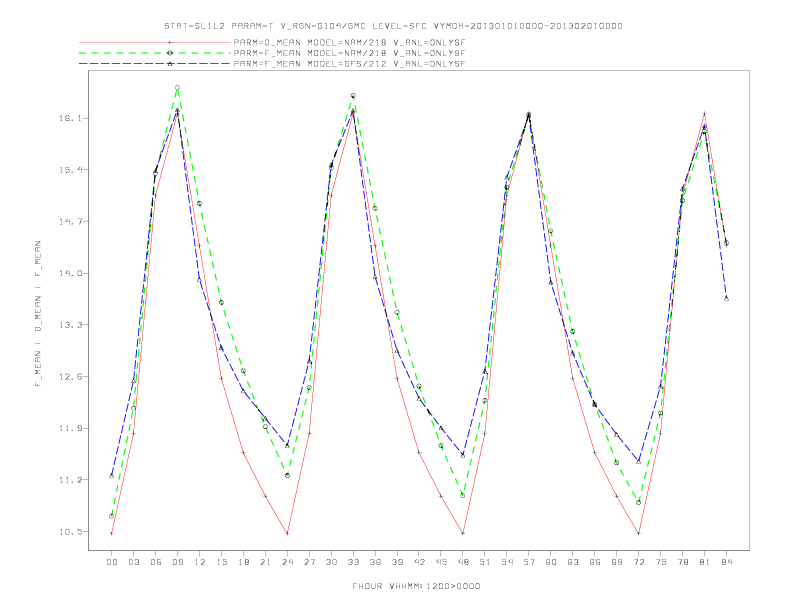Click the x-axis tick label 78
This screenshot has height=612, width=792.
[683, 562]
